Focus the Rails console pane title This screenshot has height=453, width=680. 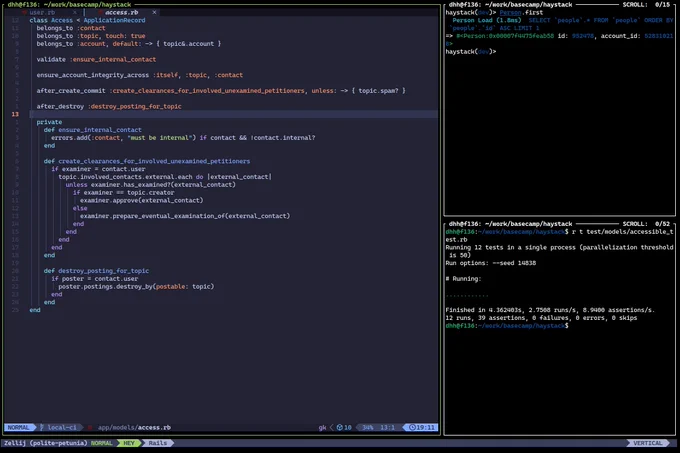[x=510, y=5]
